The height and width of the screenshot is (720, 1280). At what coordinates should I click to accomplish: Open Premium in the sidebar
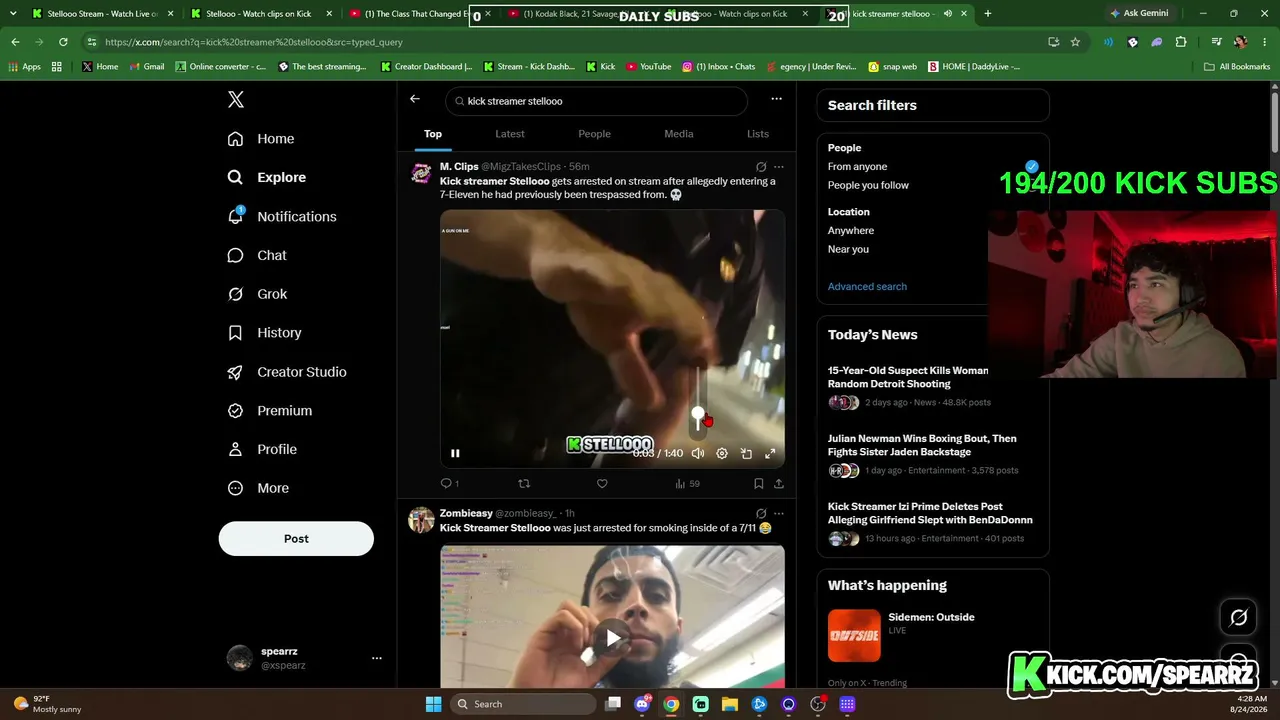[270, 411]
